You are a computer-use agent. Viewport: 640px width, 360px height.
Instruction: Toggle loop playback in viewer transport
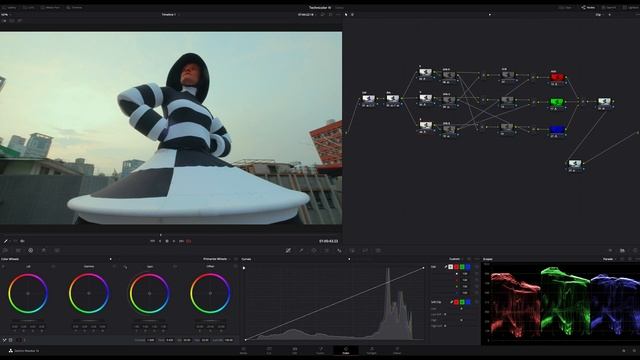(x=189, y=241)
